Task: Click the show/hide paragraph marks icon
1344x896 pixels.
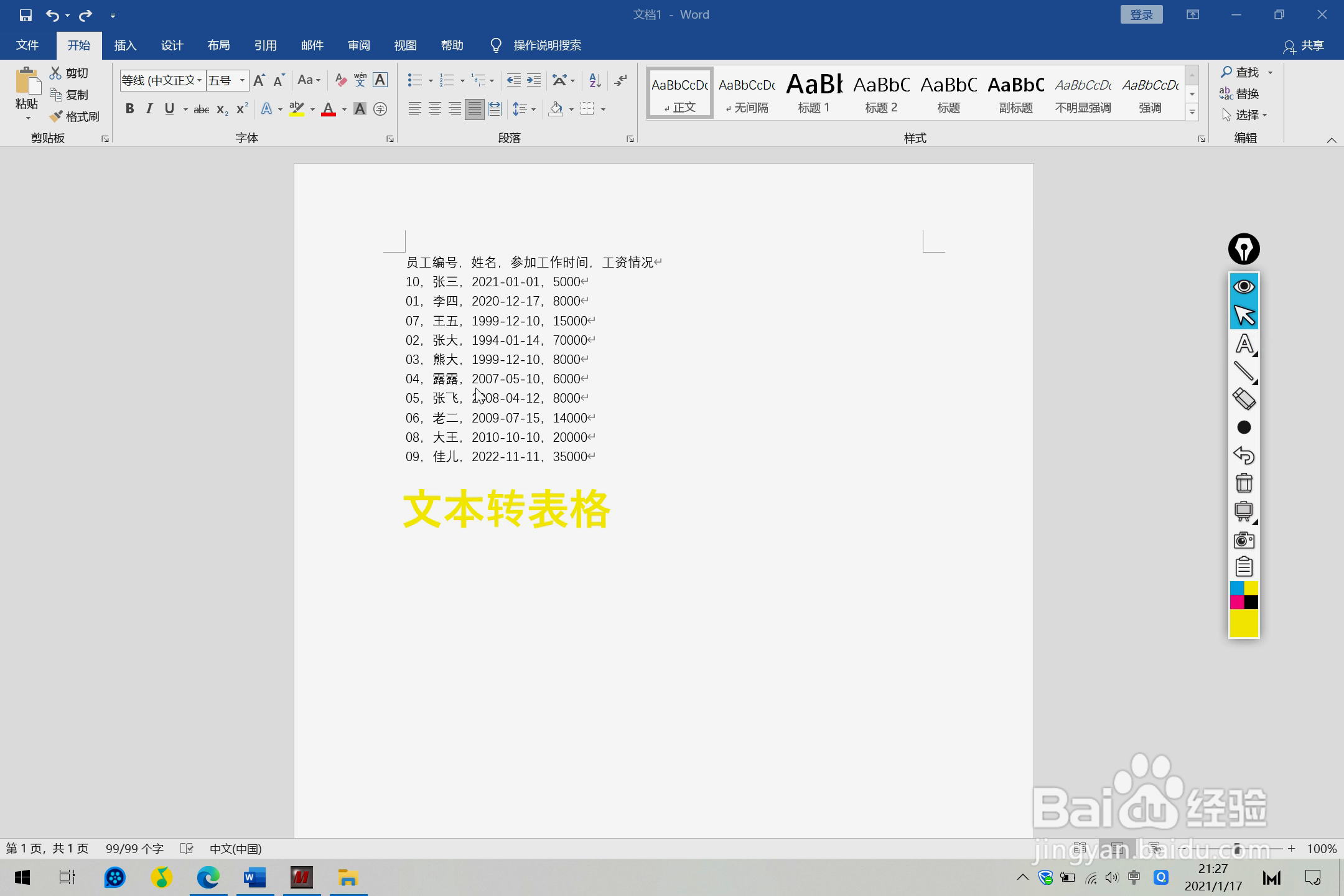Action: 620,80
